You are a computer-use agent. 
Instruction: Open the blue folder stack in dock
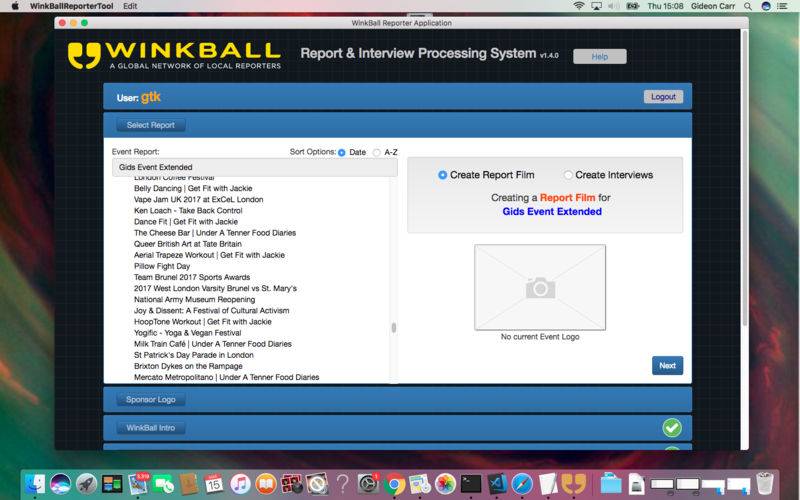[x=611, y=484]
